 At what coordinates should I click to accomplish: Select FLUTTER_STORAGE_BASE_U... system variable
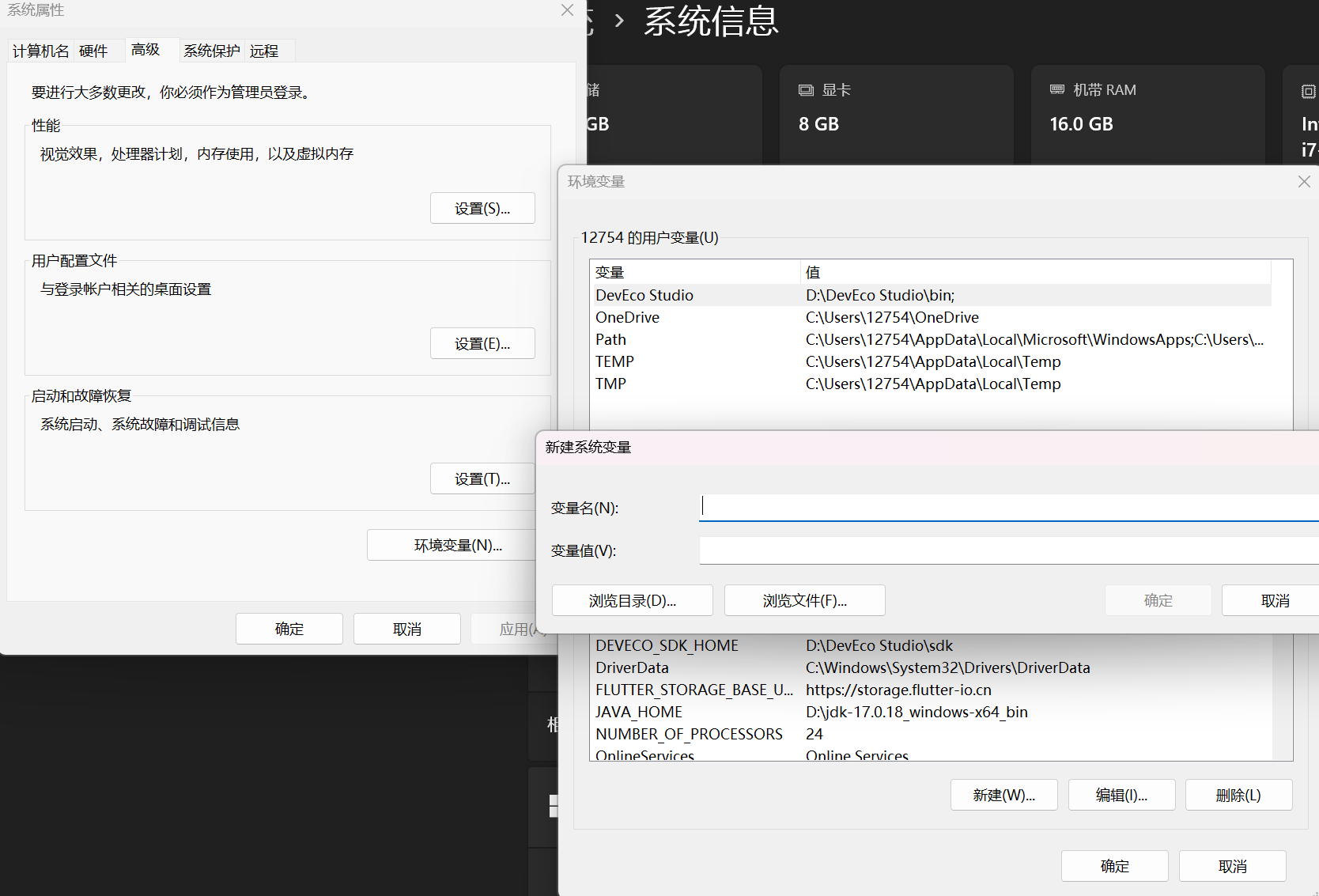point(932,690)
